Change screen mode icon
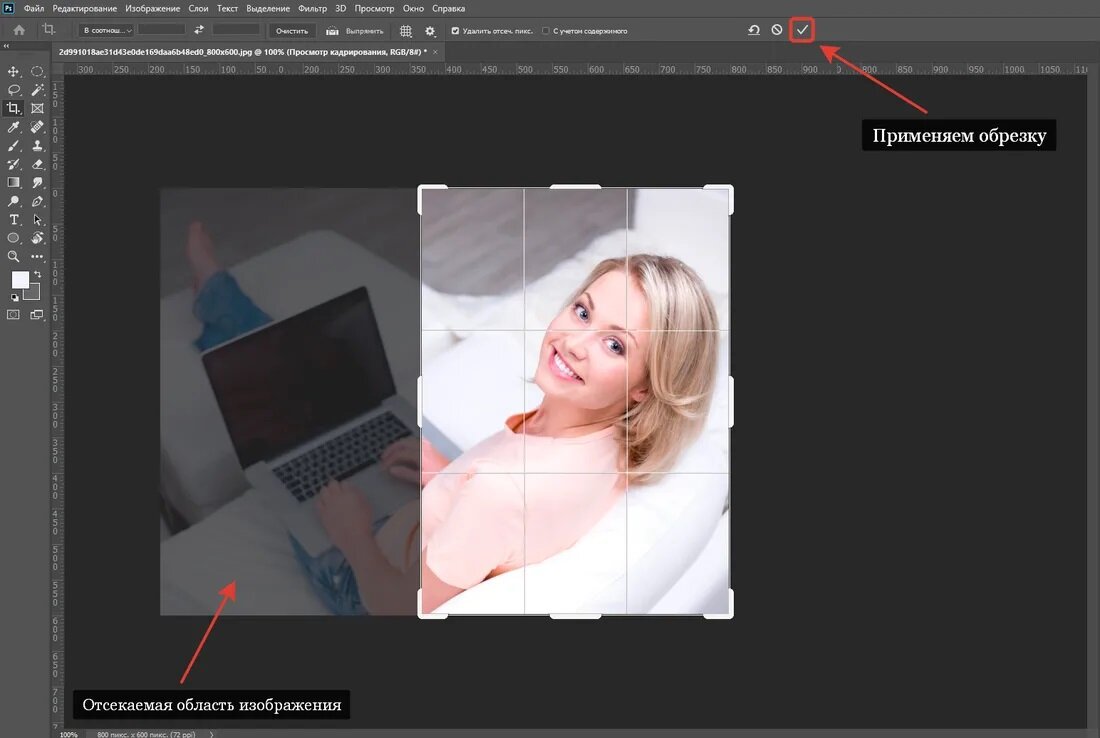The height and width of the screenshot is (738, 1100). [x=37, y=315]
